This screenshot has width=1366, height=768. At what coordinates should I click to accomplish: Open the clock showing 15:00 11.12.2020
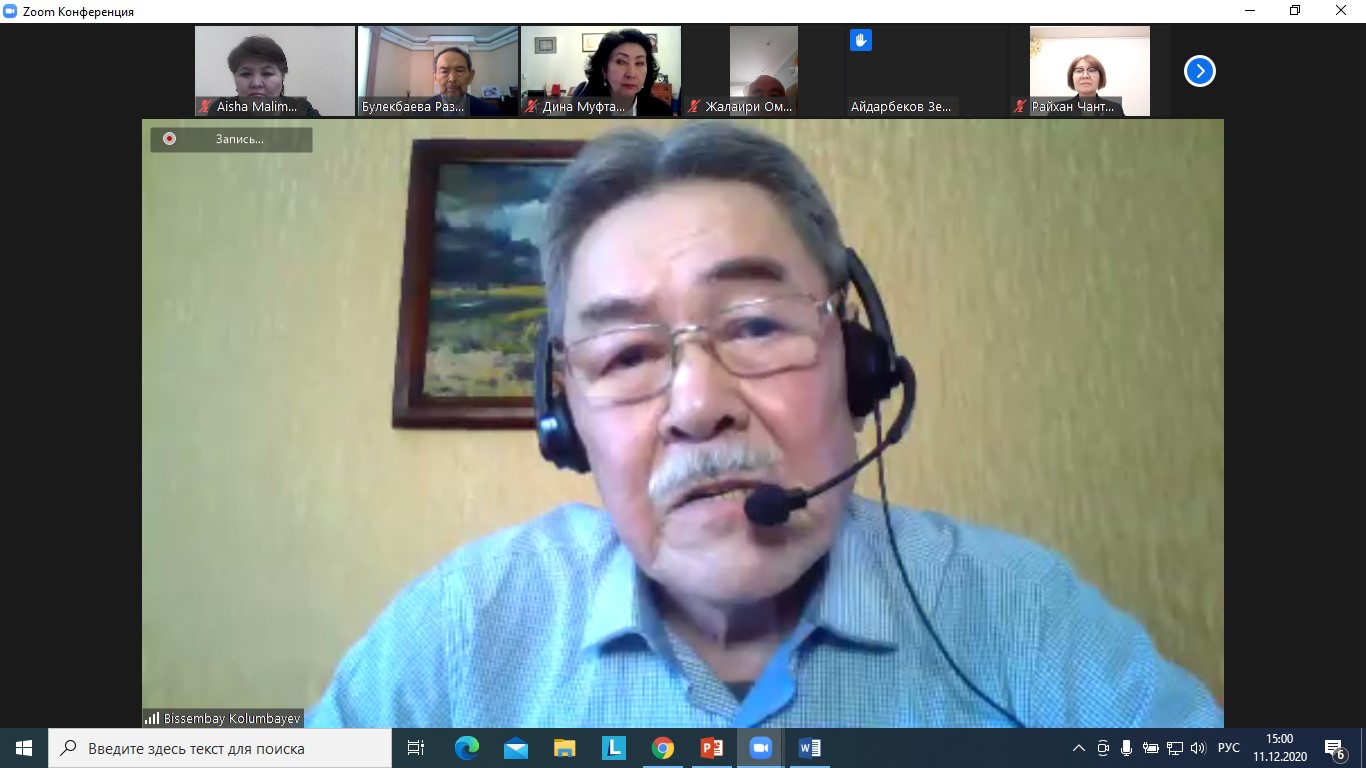click(1280, 748)
